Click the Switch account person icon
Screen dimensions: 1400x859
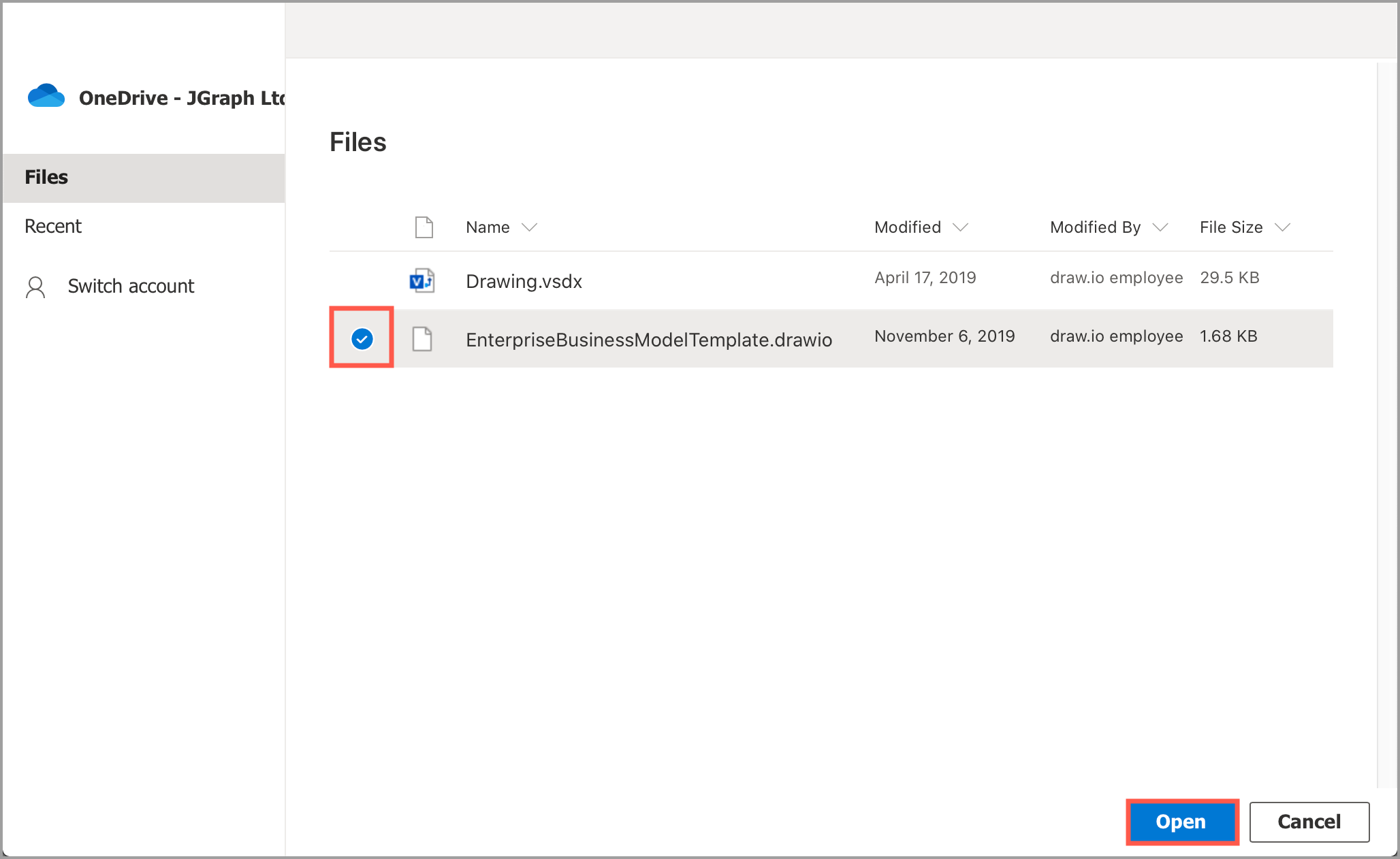[x=37, y=287]
